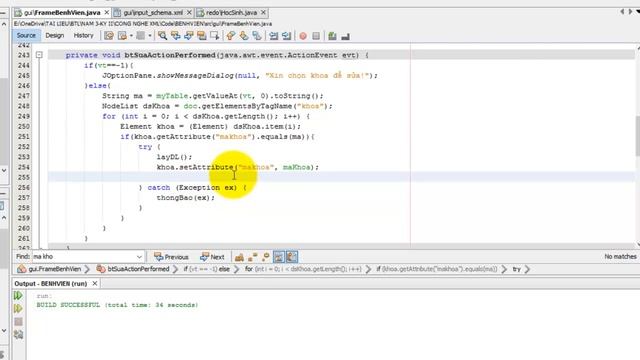640x360 pixels.
Task: Toggle Regular Expression in find bar
Action: [266, 257]
